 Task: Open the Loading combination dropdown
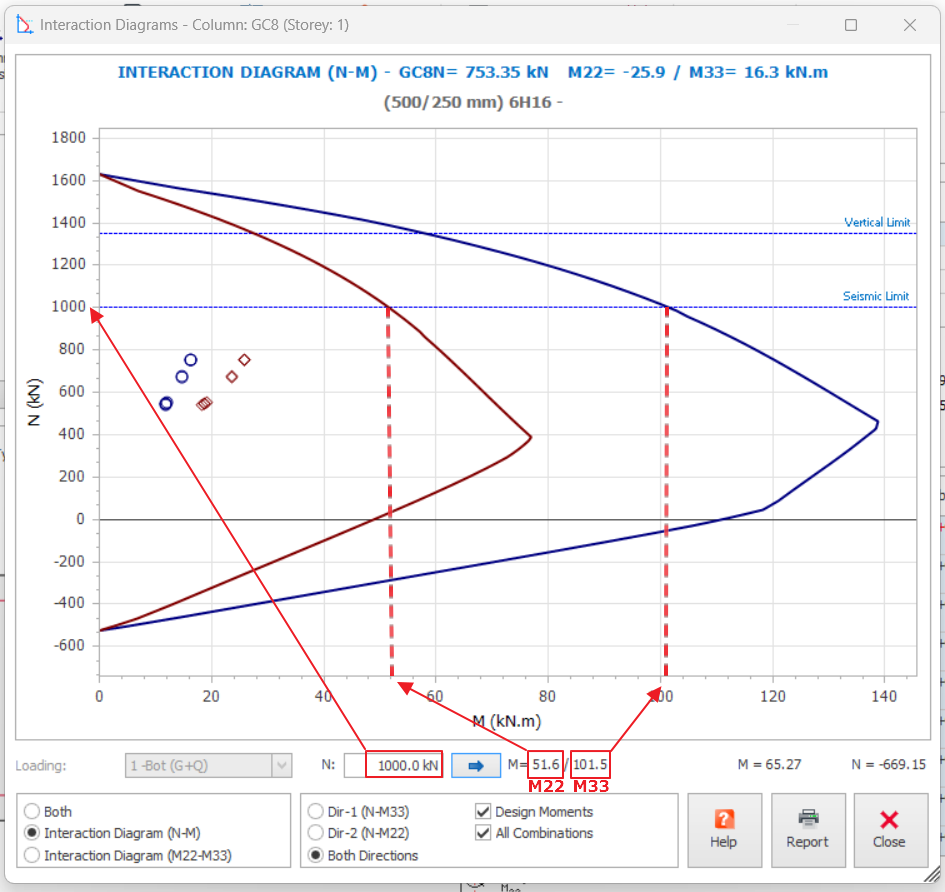click(282, 766)
